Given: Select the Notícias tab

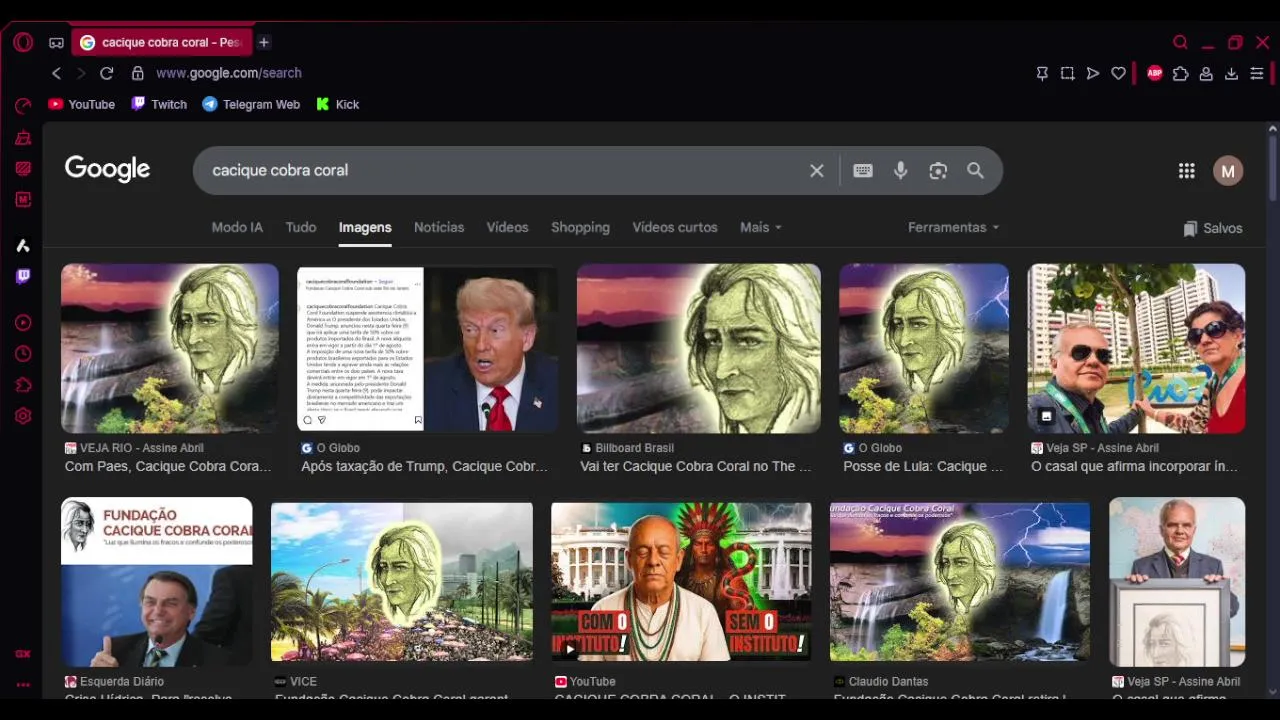Looking at the screenshot, I should click(439, 227).
